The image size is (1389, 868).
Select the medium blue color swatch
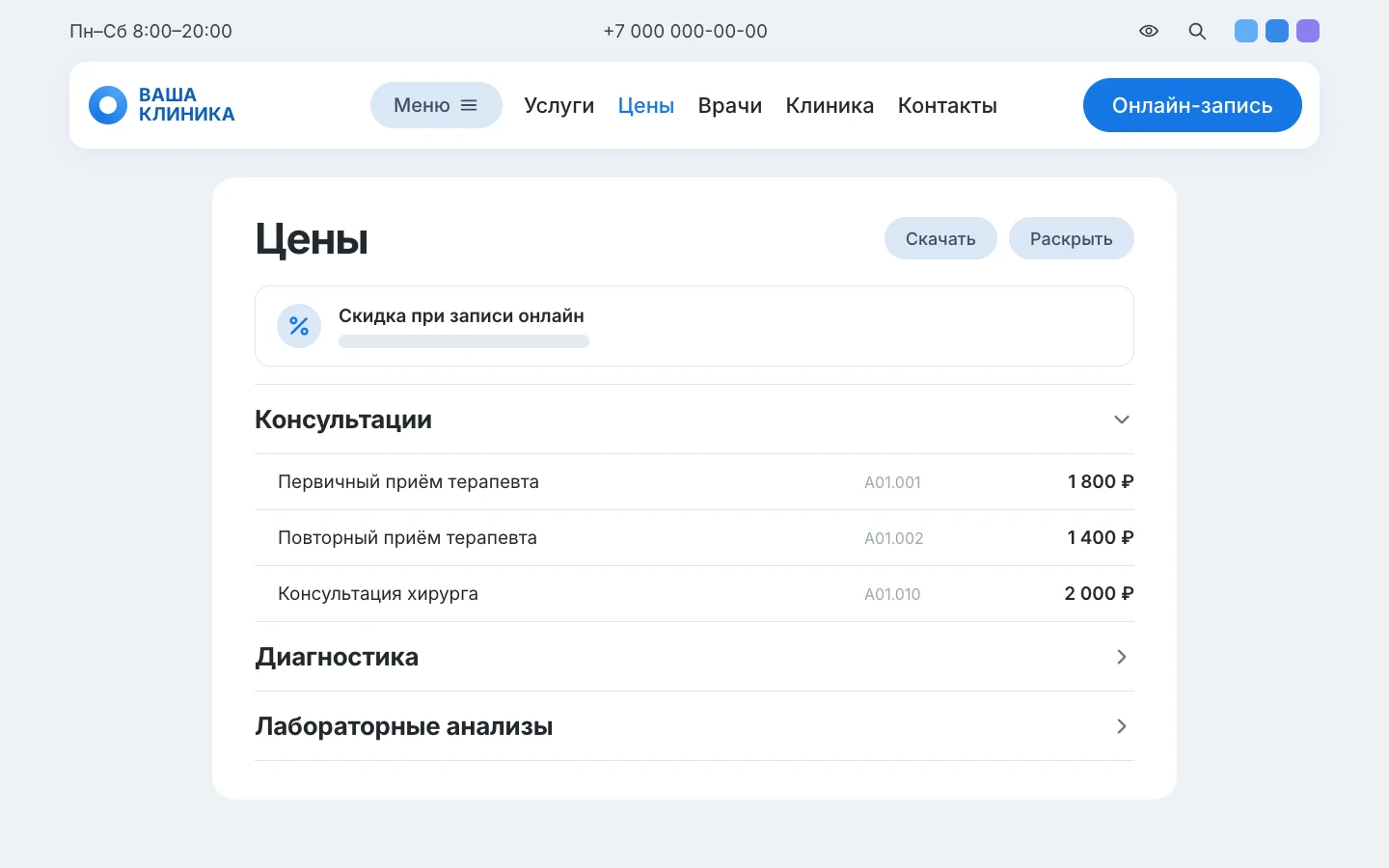click(1277, 31)
